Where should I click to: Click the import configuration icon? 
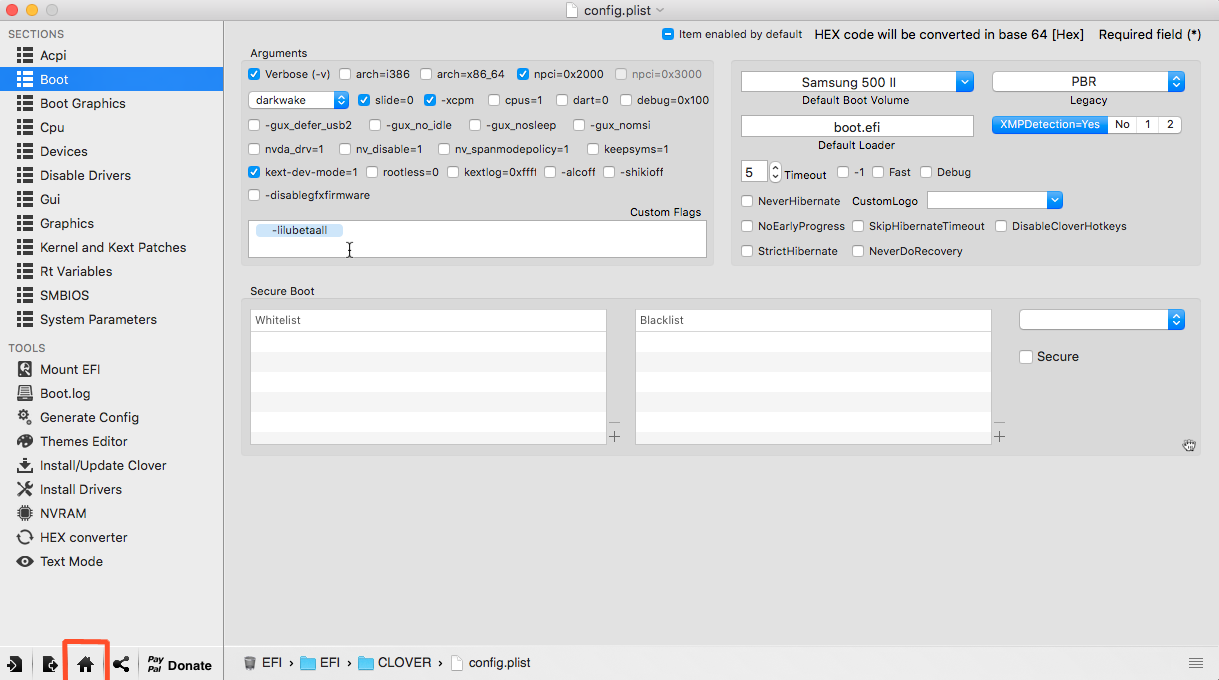(x=15, y=664)
